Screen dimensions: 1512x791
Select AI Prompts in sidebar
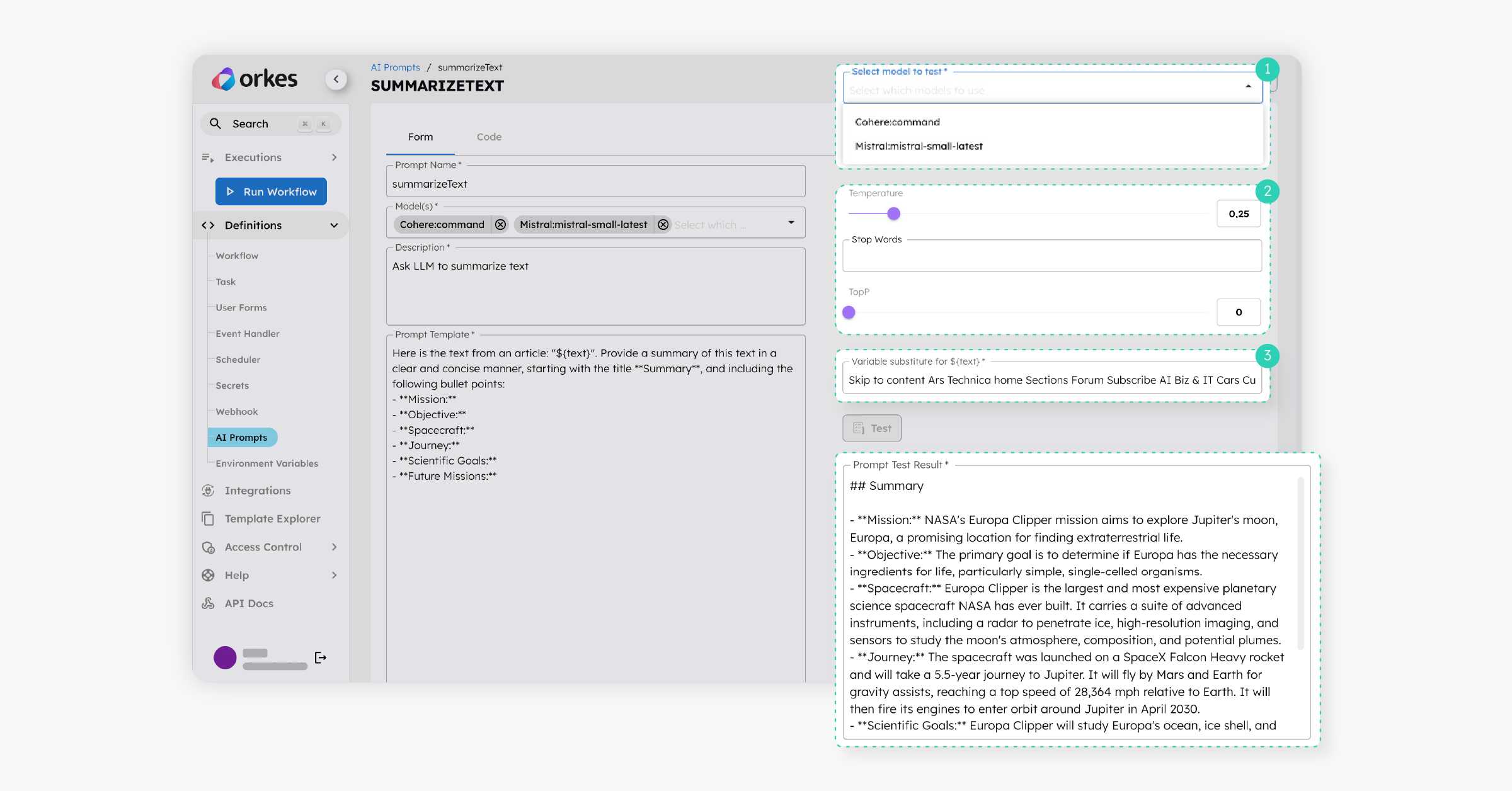[x=242, y=438]
